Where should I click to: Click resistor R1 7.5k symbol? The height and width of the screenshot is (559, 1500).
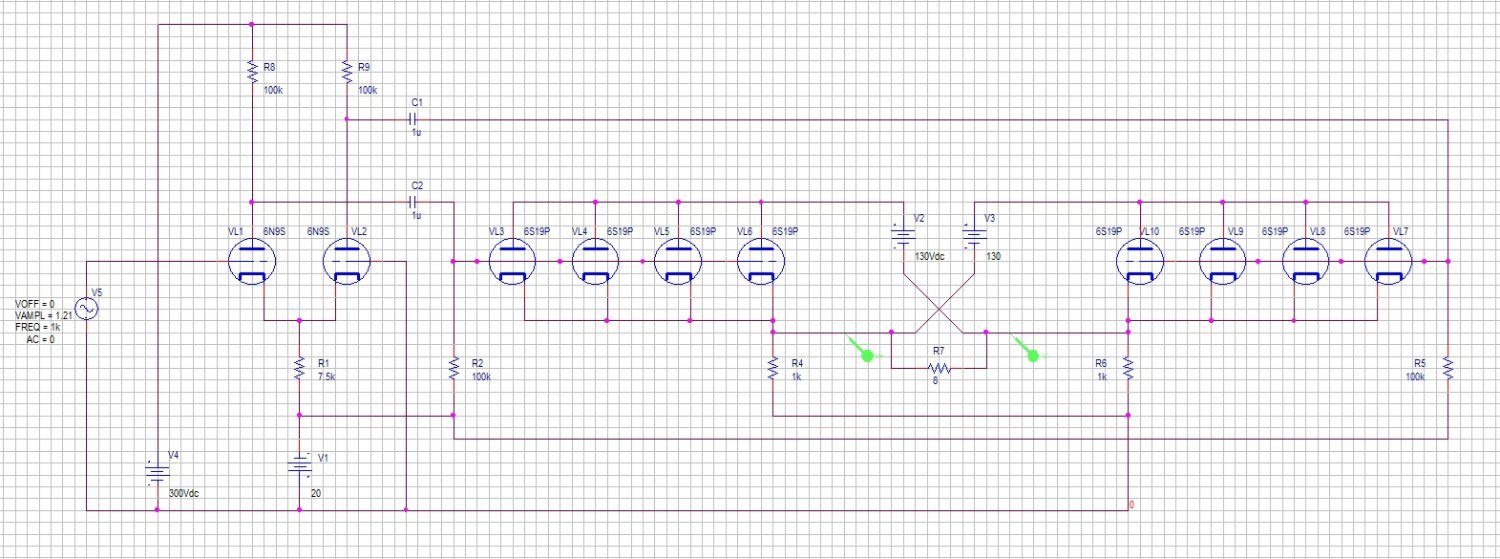pyautogui.click(x=299, y=370)
